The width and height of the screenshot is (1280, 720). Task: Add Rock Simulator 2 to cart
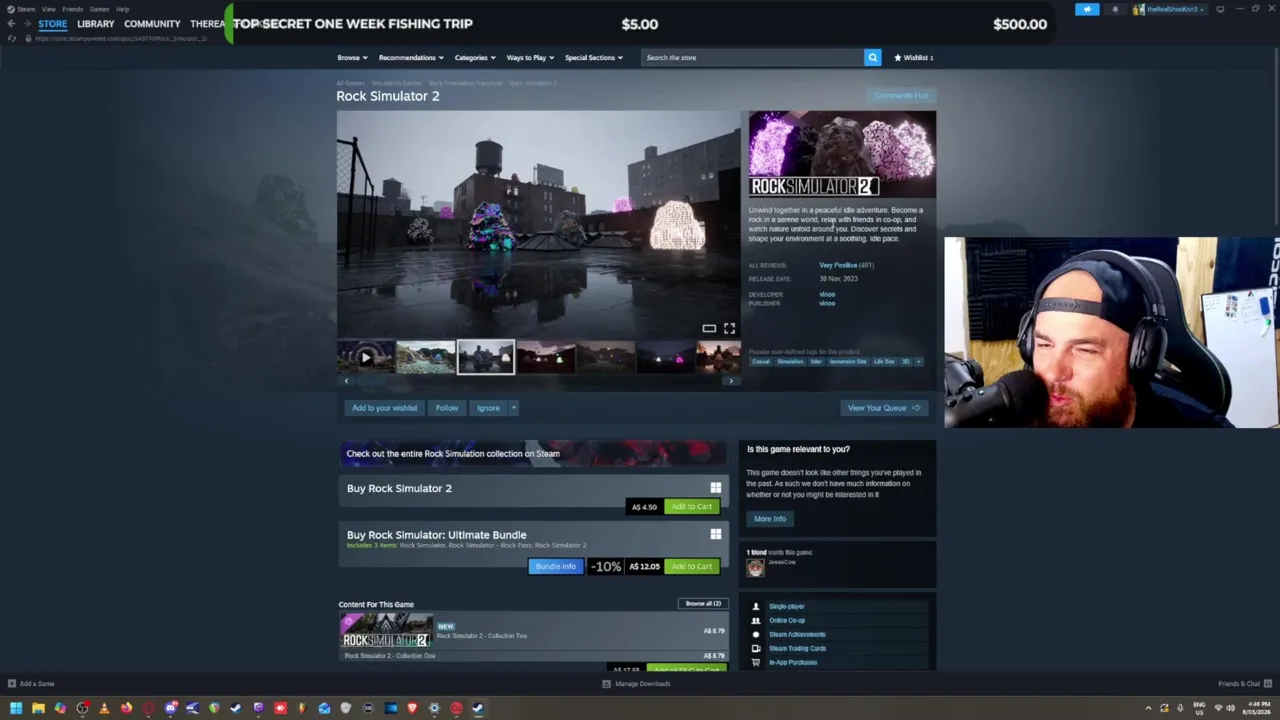(692, 506)
